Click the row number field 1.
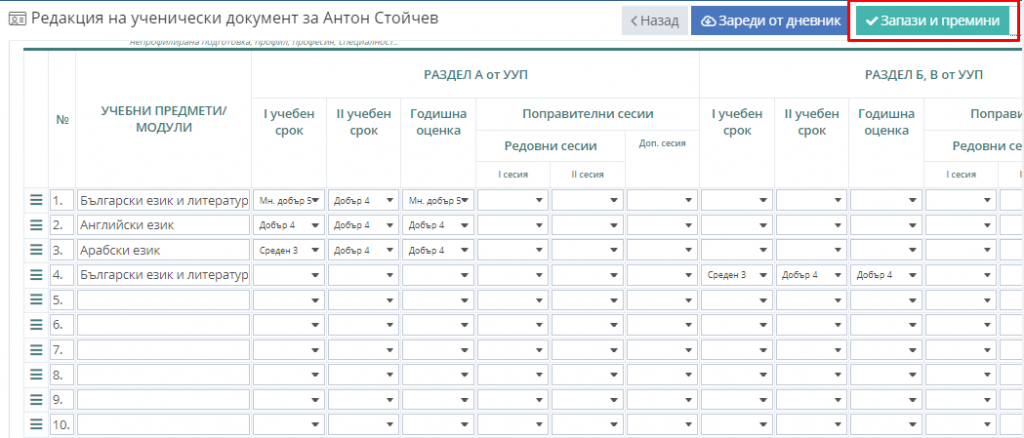Screen dimensions: 1024x438 pos(62,200)
